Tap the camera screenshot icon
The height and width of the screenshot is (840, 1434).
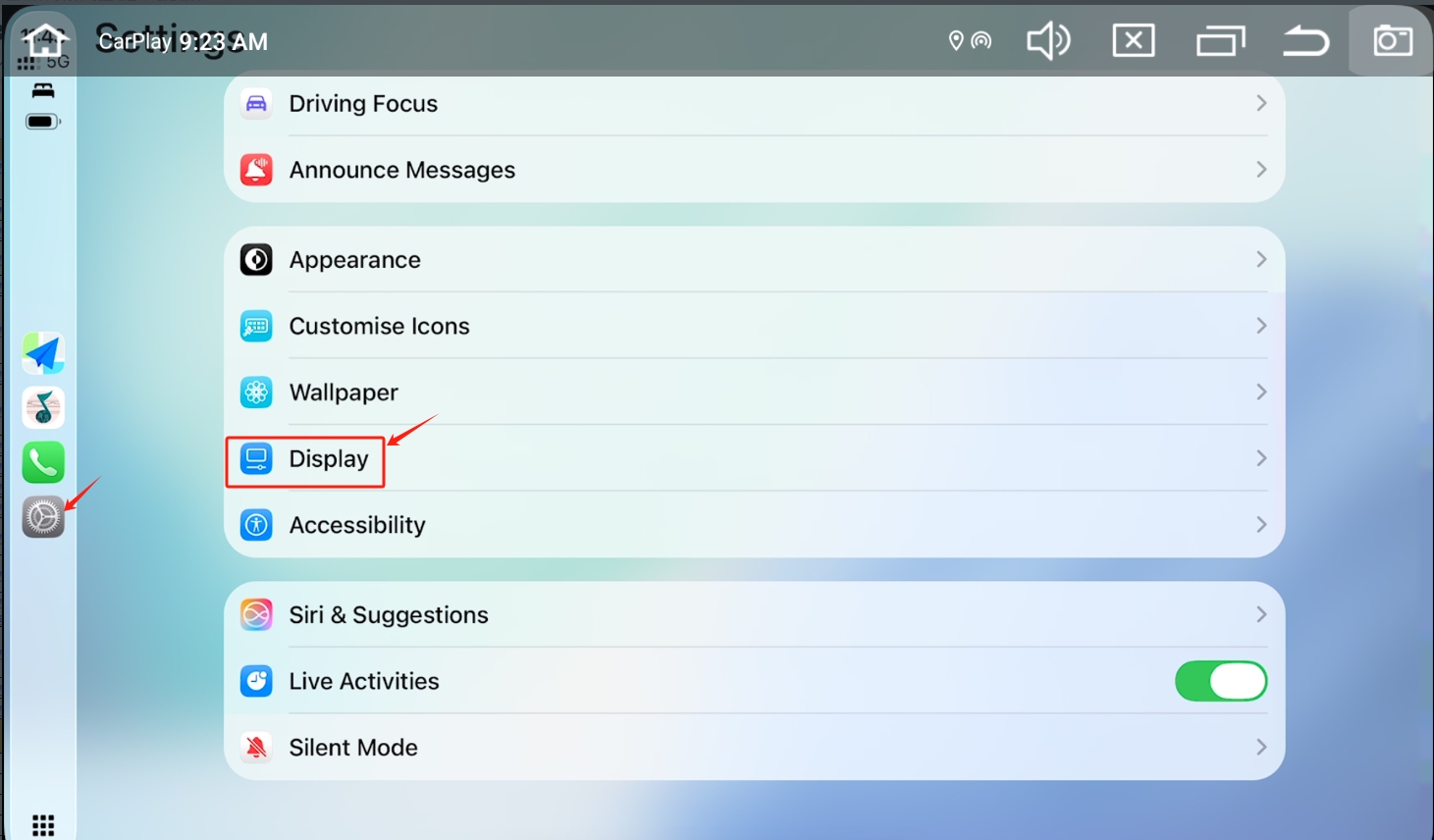pyautogui.click(x=1393, y=41)
